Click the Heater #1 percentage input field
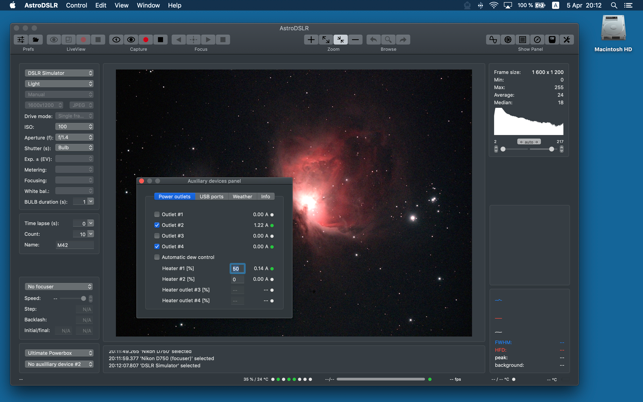643x402 pixels. pos(237,268)
